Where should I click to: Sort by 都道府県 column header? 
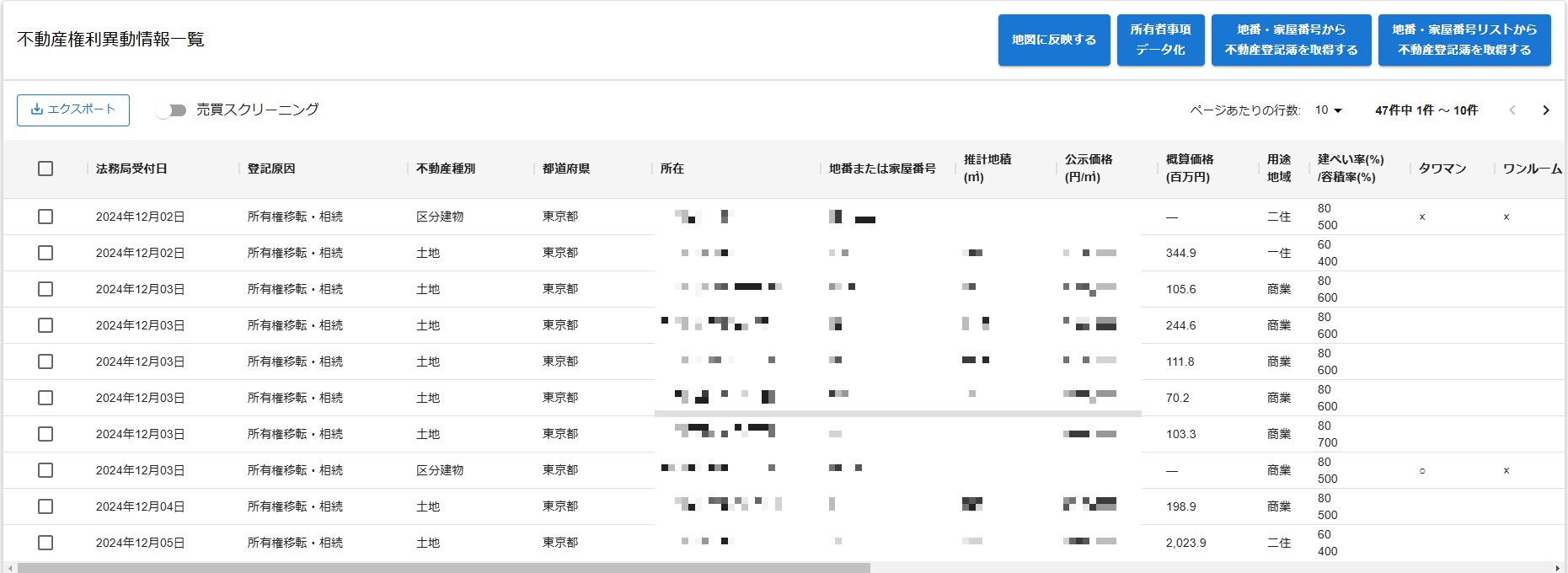click(x=566, y=169)
